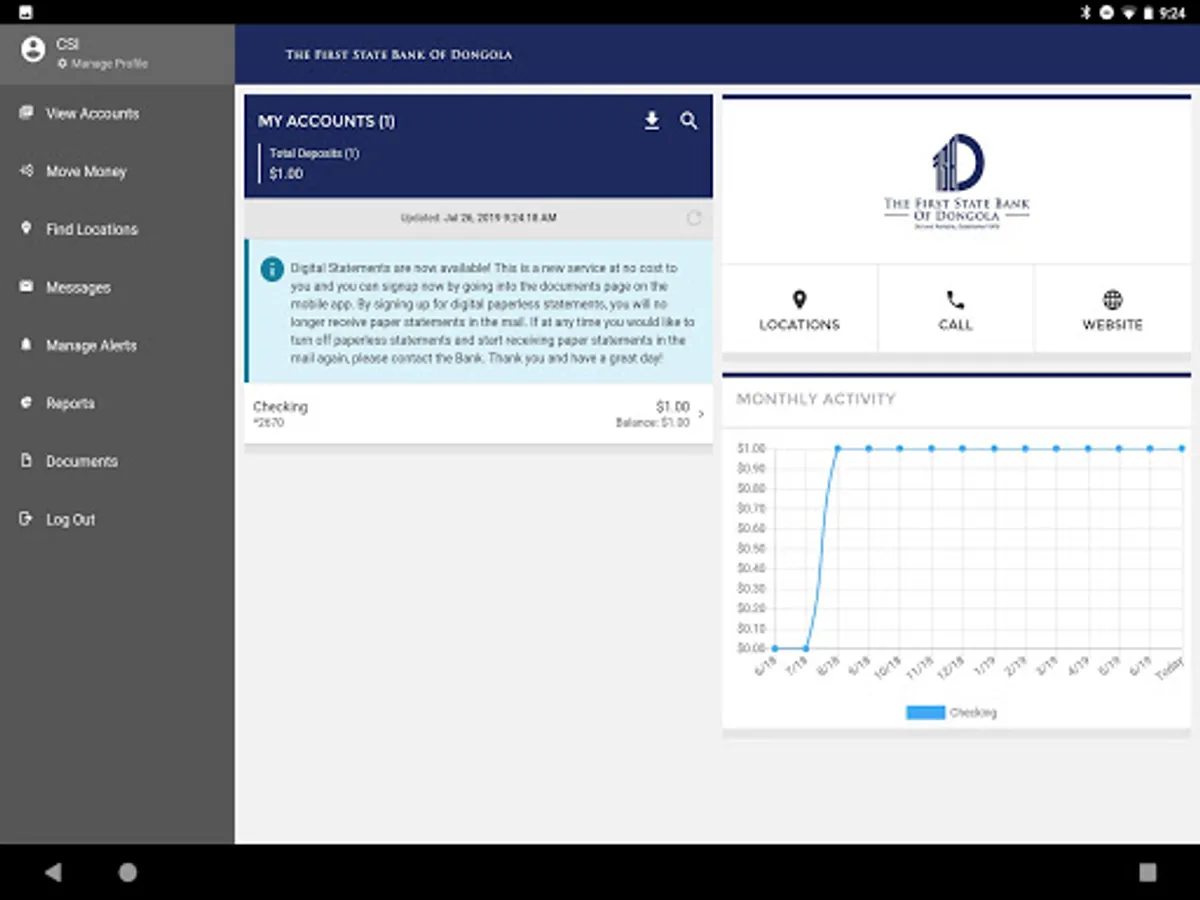Image resolution: width=1200 pixels, height=900 pixels.
Task: Expand the Checking account details chevron
Action: click(x=700, y=412)
